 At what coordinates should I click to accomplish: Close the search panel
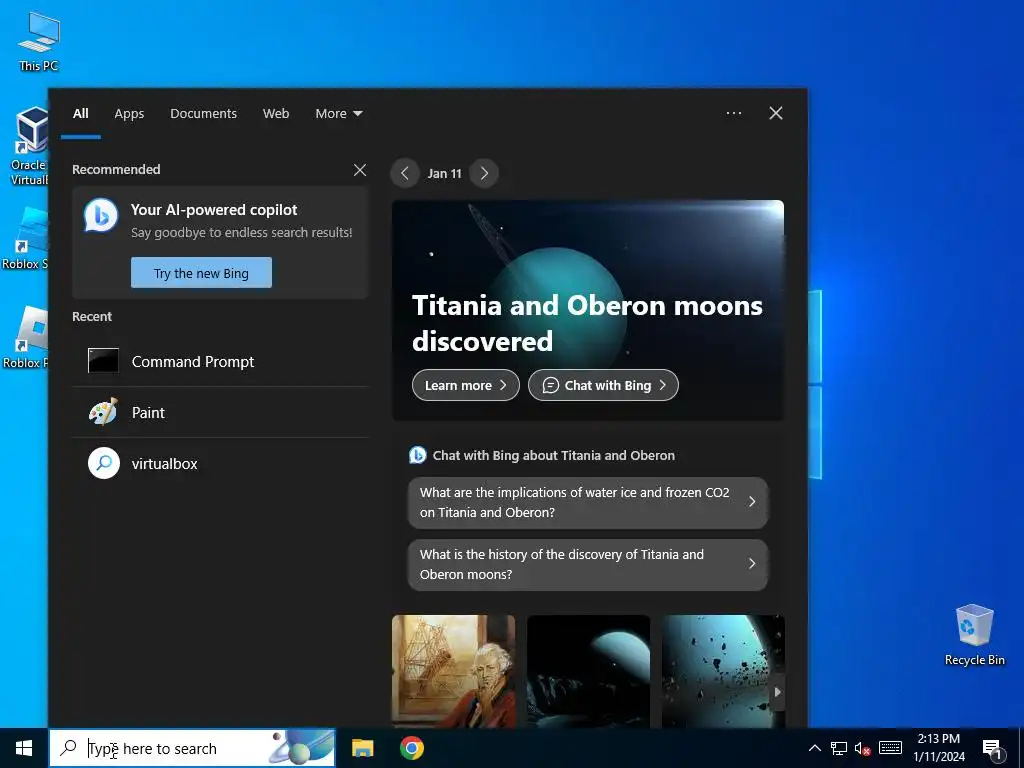click(776, 113)
